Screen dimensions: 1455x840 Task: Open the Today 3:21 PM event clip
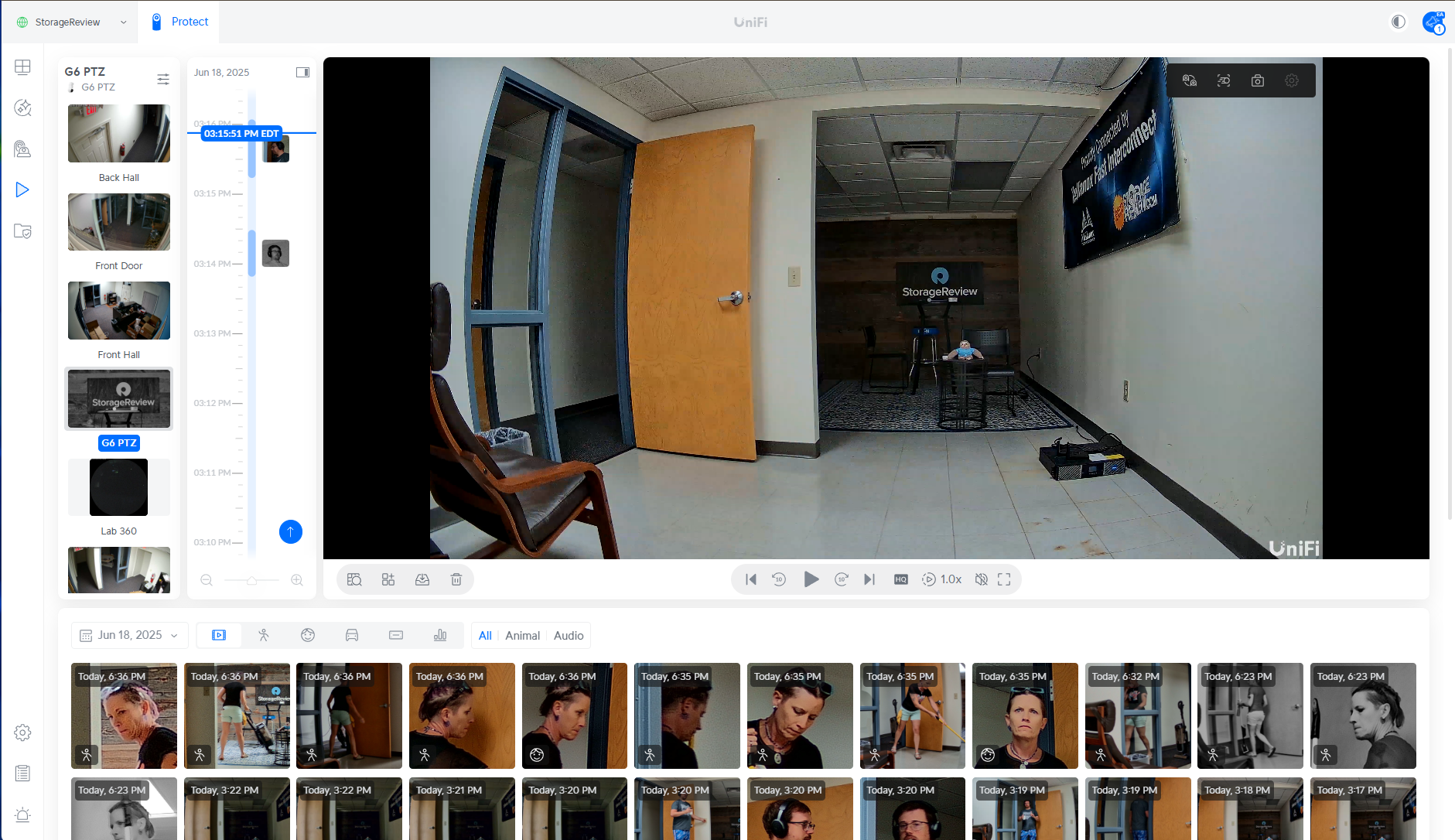point(462,808)
